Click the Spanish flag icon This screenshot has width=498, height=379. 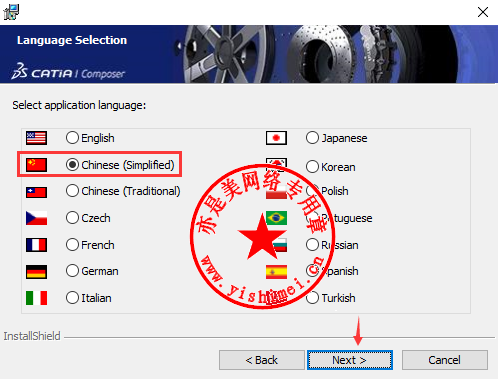pos(276,272)
